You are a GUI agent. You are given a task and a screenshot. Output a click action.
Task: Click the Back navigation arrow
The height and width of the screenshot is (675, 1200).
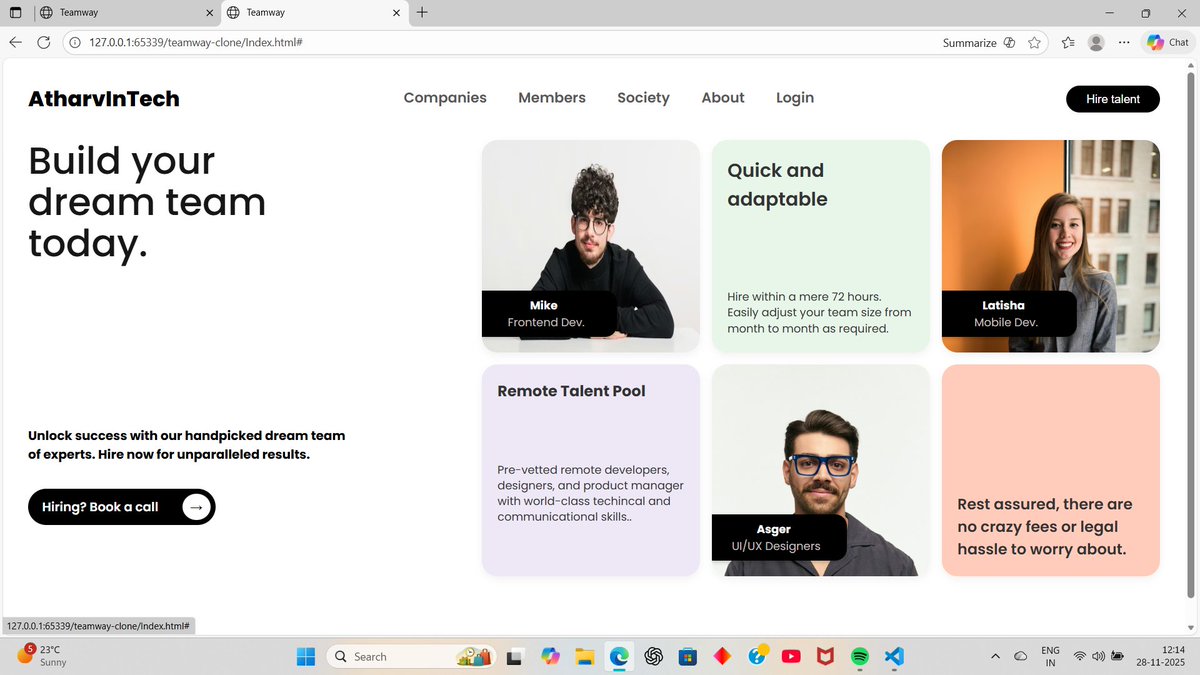point(15,42)
